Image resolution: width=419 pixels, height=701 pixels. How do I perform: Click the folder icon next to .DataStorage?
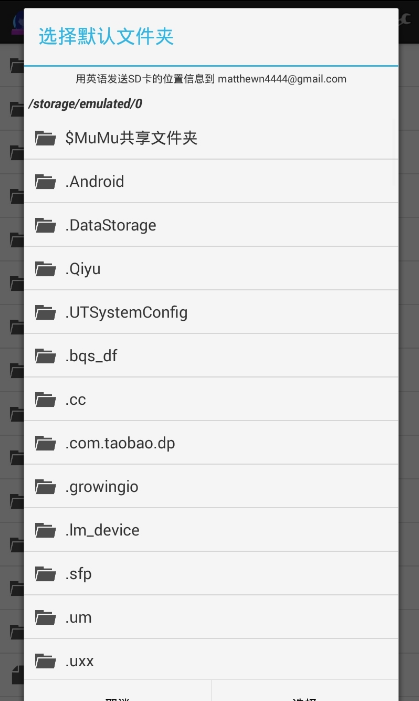pos(45,225)
